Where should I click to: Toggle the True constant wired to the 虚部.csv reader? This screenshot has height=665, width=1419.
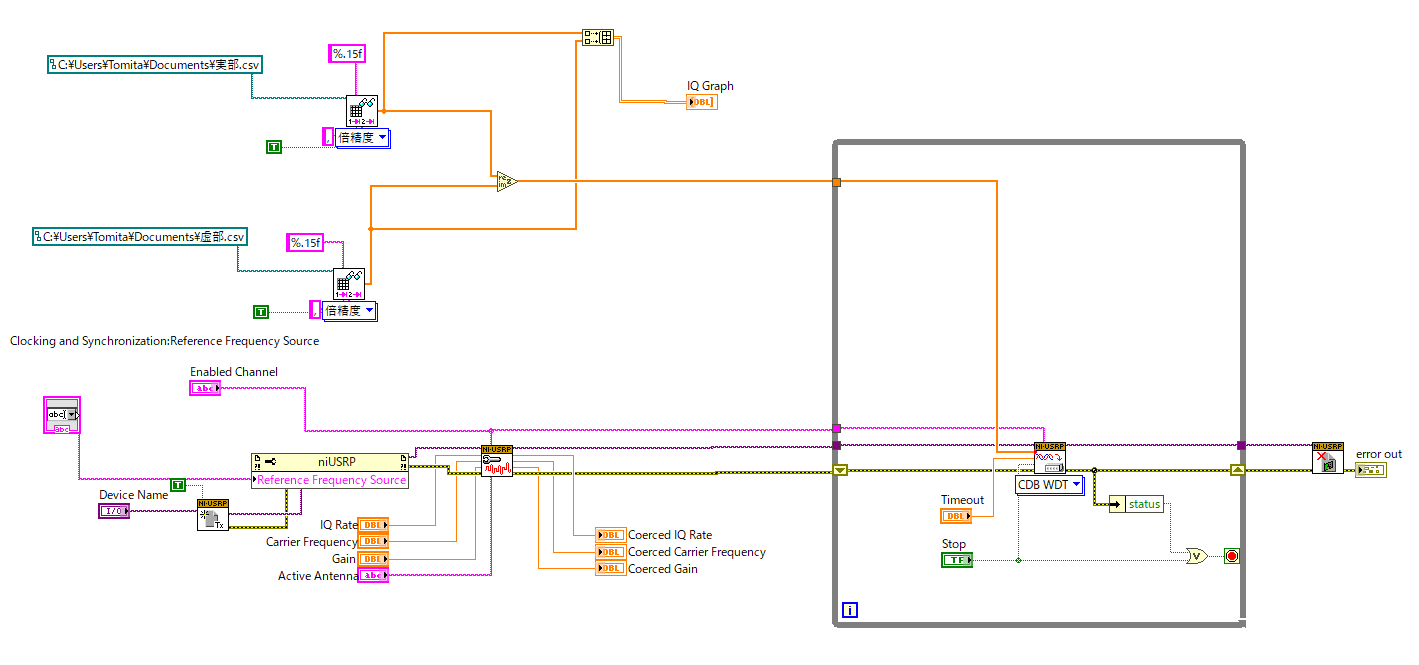(261, 312)
